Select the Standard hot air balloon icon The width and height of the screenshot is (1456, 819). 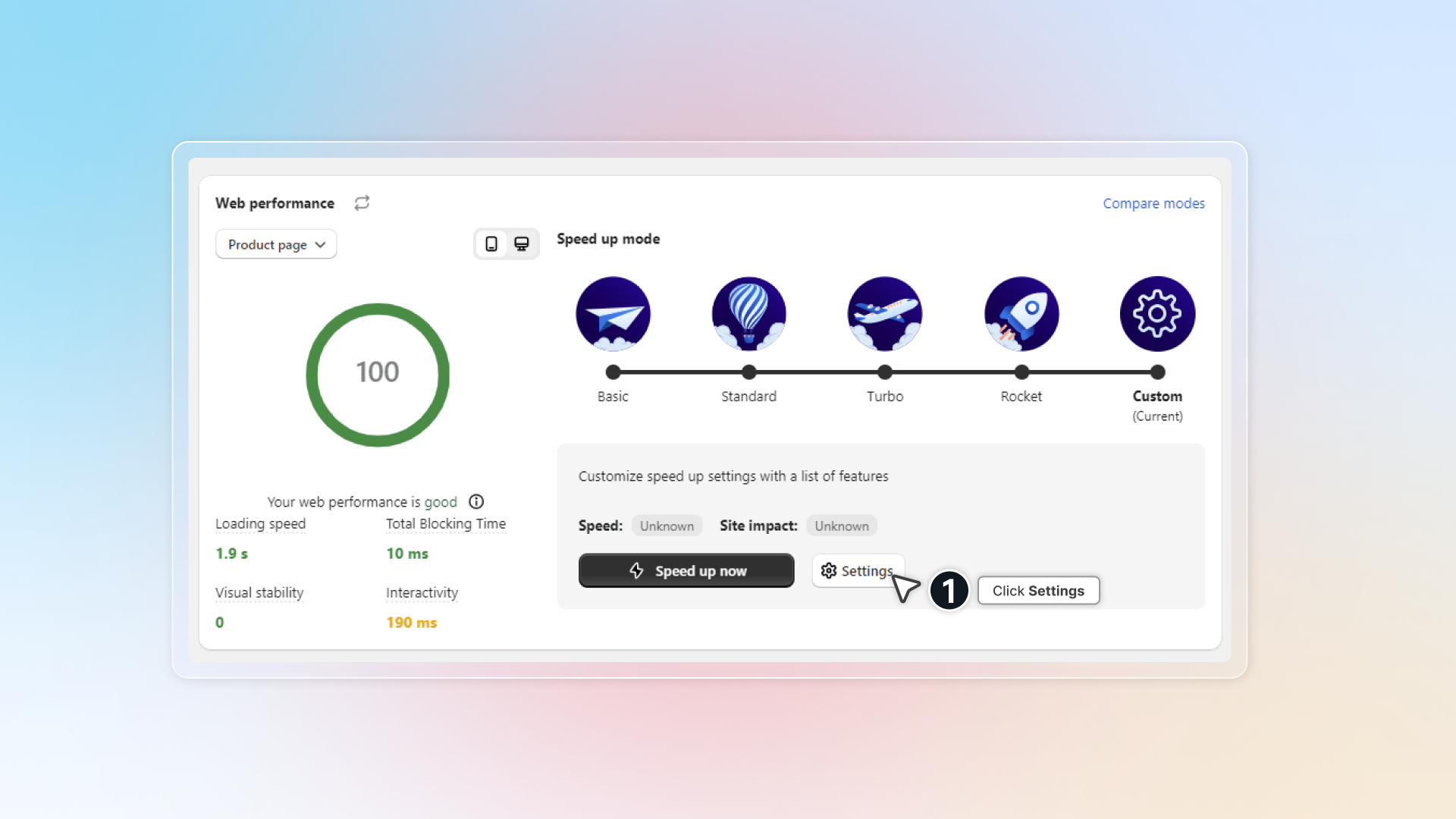coord(748,314)
